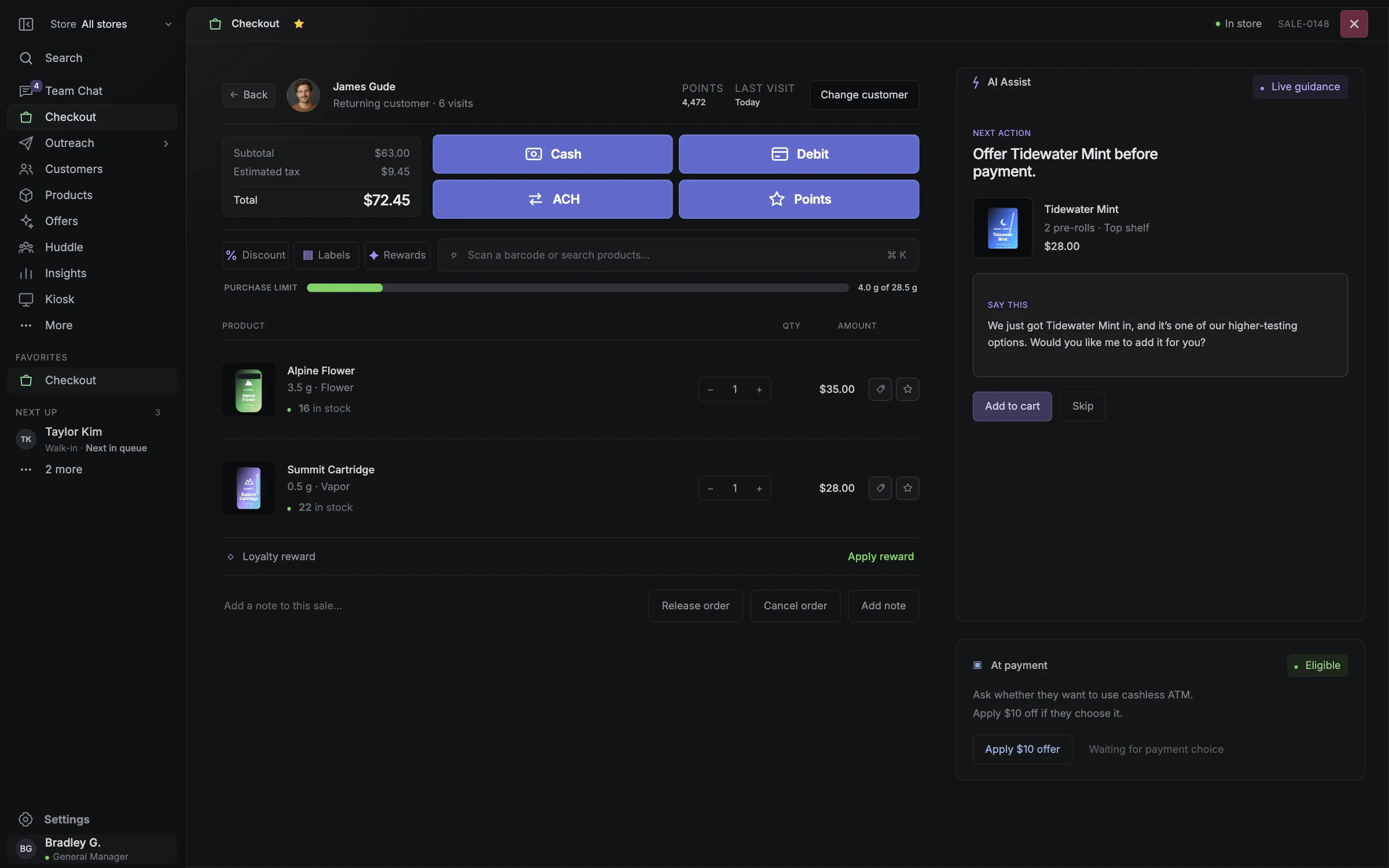Click the purchase limit progress bar
Viewport: 1389px width, 868px height.
click(578, 288)
